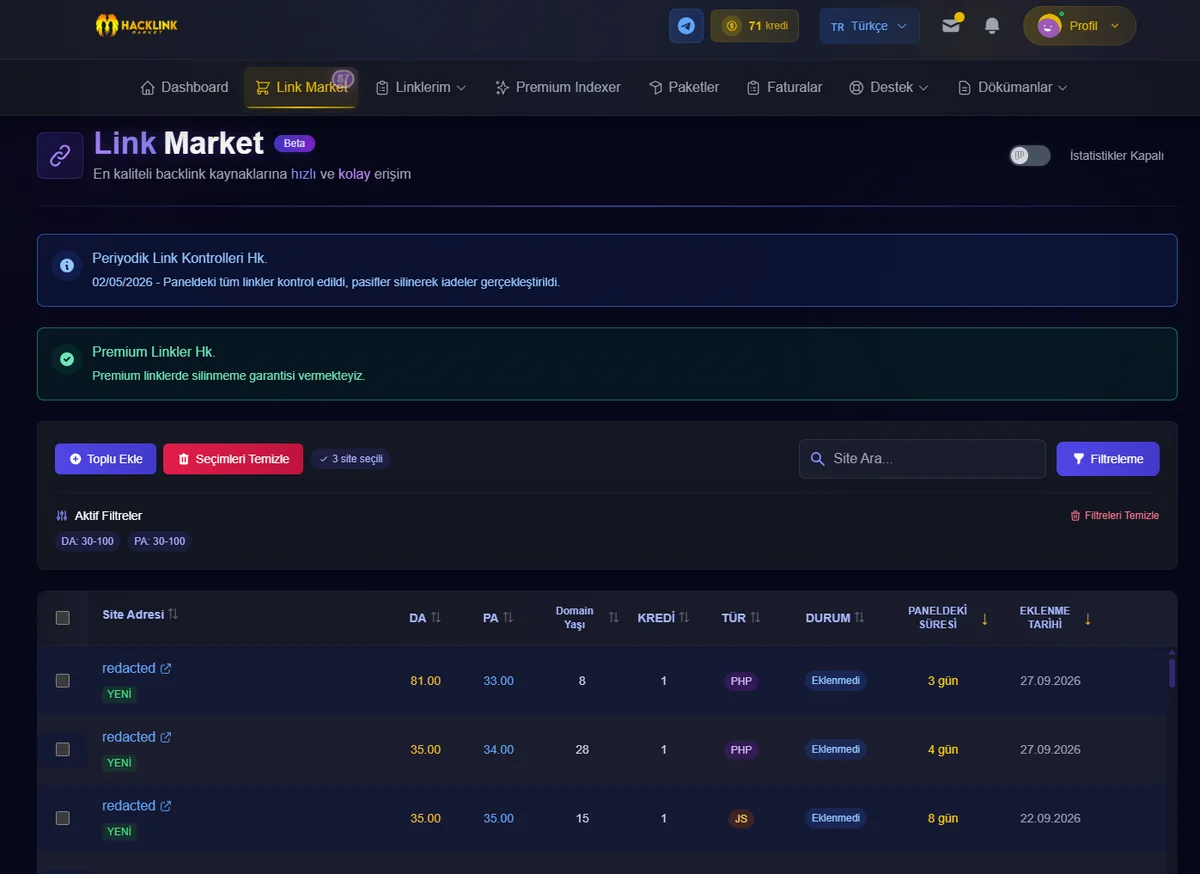Open Premium Indexer page
This screenshot has width=1200, height=874.
pyautogui.click(x=558, y=87)
